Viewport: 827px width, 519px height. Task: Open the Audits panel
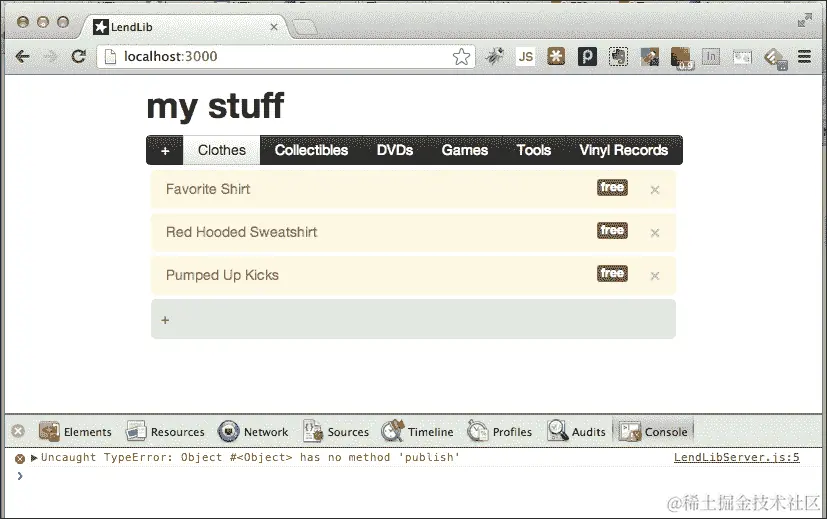[576, 431]
